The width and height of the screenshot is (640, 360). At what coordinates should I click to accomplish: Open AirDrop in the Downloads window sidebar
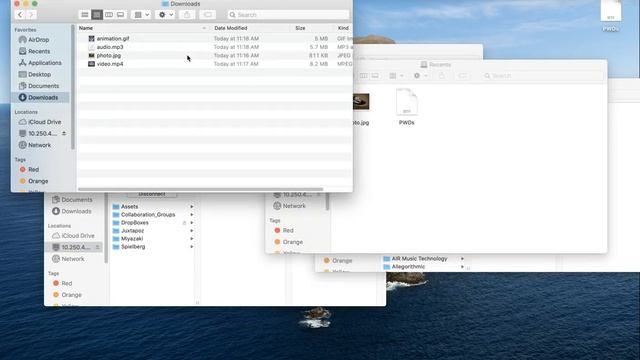click(39, 40)
